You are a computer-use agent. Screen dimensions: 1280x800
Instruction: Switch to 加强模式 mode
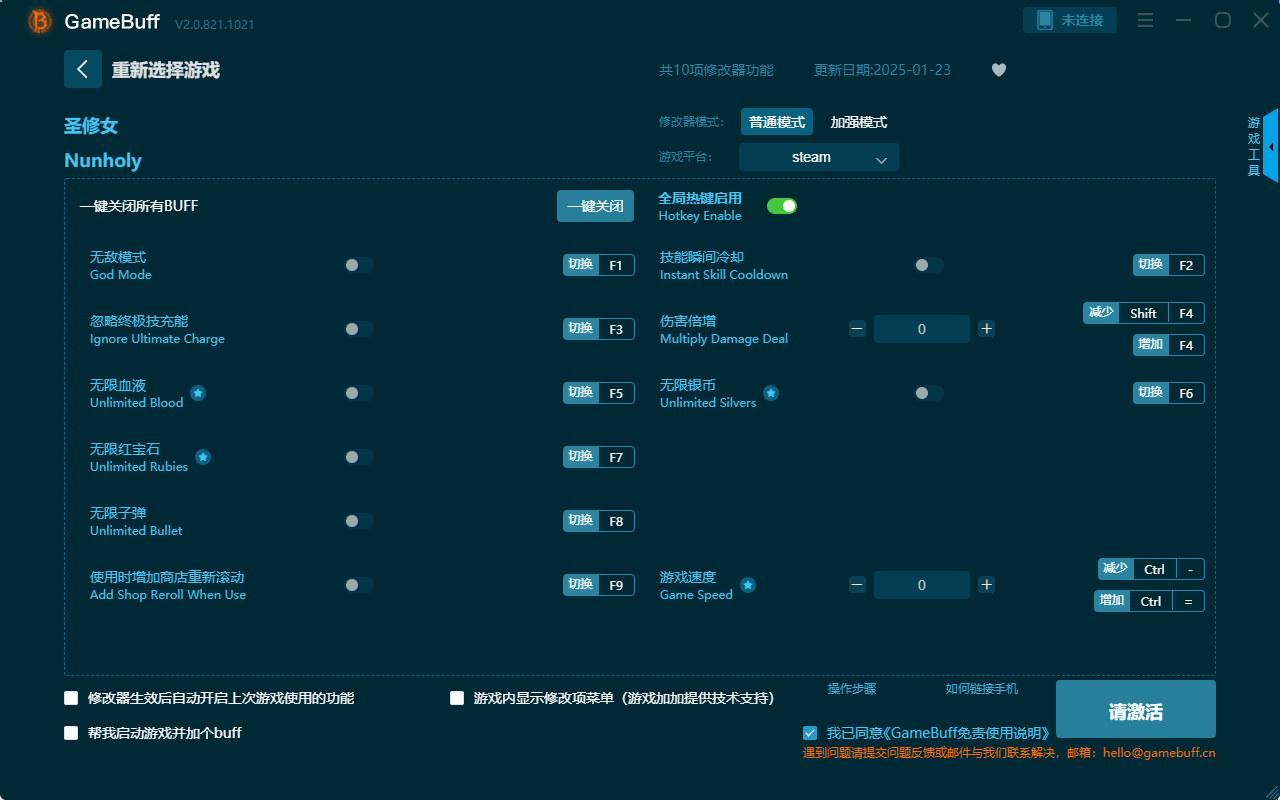coord(858,121)
